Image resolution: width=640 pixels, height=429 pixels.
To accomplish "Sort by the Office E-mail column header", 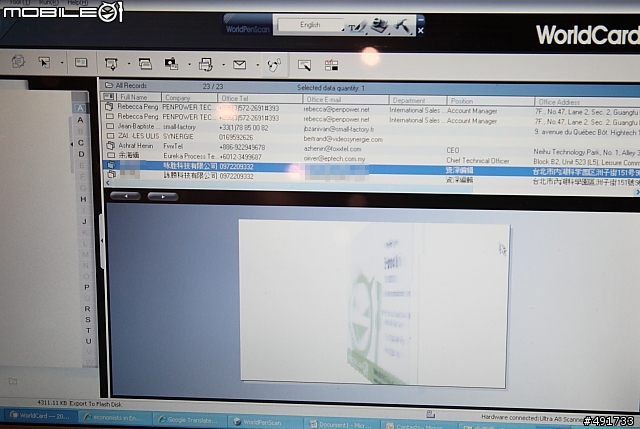I will pyautogui.click(x=346, y=99).
